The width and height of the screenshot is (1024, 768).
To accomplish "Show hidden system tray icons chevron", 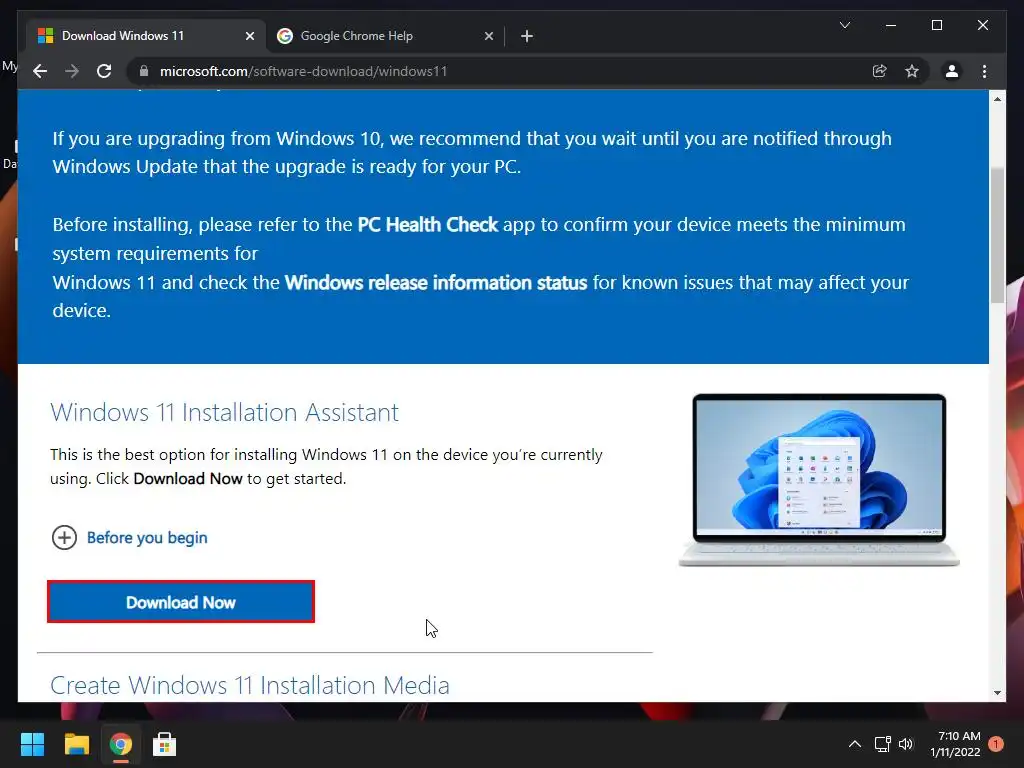I will pos(854,744).
